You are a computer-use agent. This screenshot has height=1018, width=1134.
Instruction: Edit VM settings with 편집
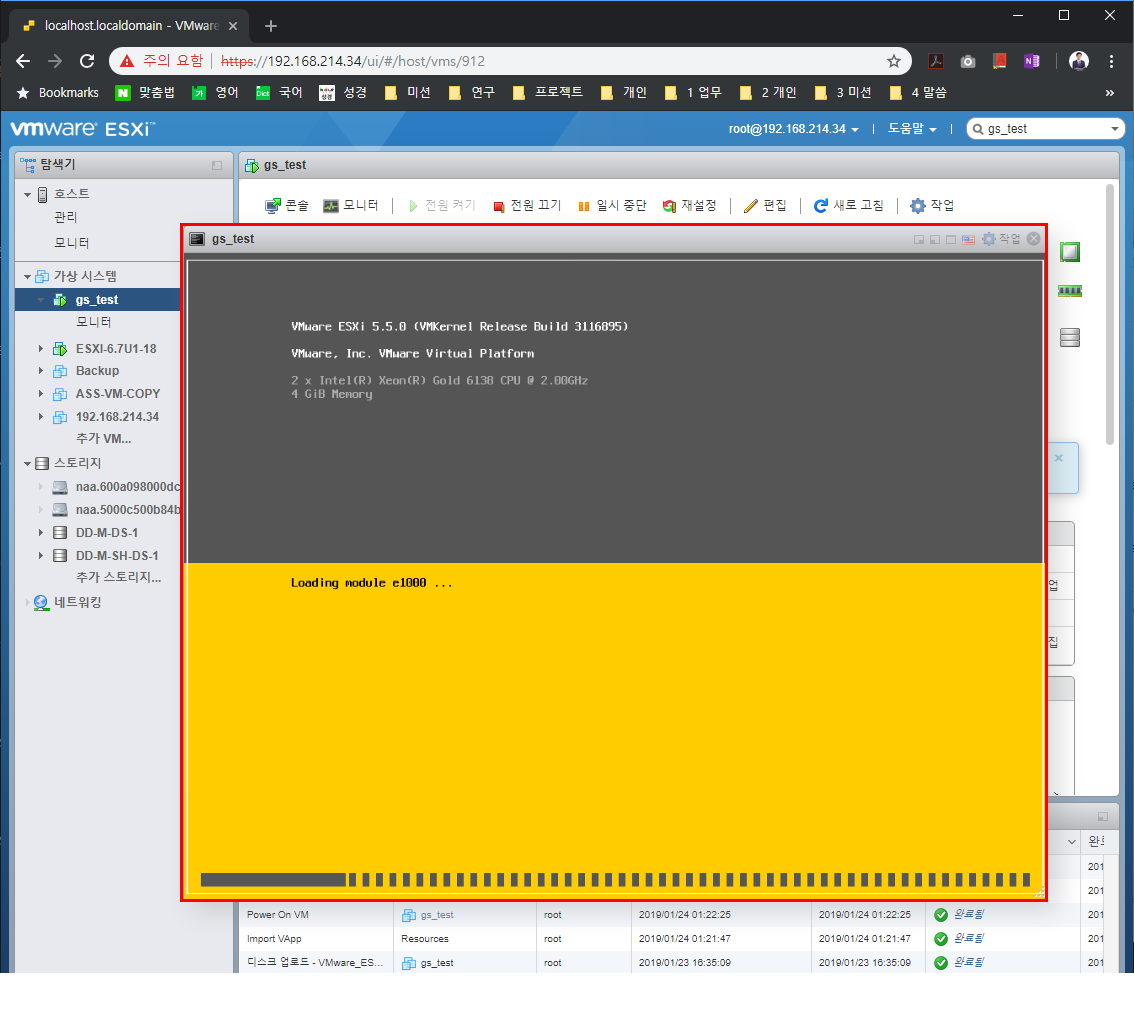click(x=765, y=205)
